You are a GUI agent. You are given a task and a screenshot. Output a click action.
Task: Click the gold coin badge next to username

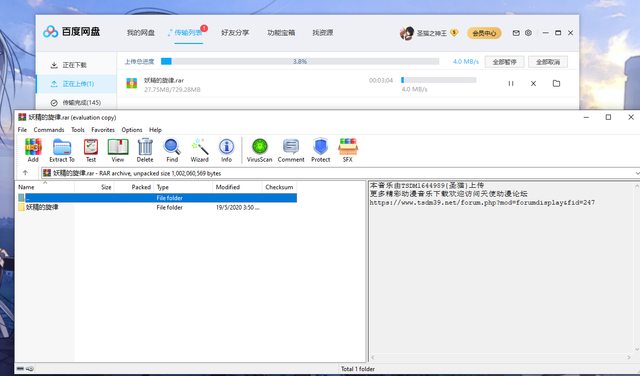click(x=454, y=33)
